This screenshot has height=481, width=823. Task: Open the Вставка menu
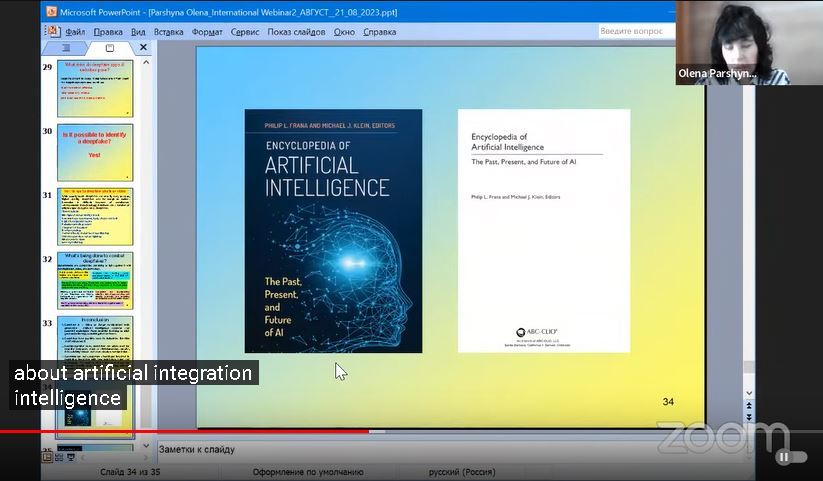tap(168, 32)
